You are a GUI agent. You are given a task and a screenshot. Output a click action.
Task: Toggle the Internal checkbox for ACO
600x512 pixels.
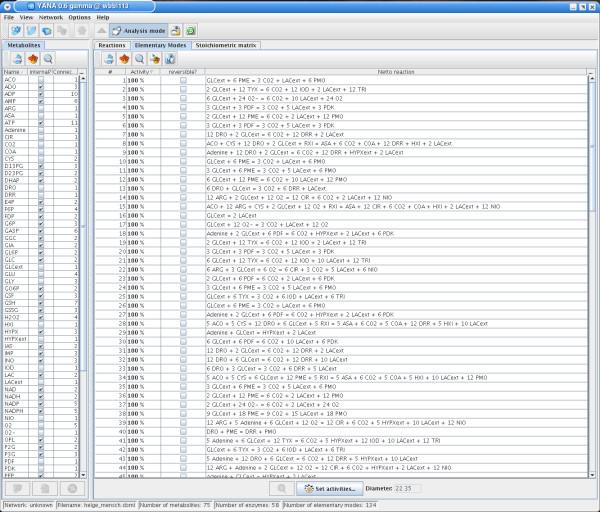(x=40, y=79)
